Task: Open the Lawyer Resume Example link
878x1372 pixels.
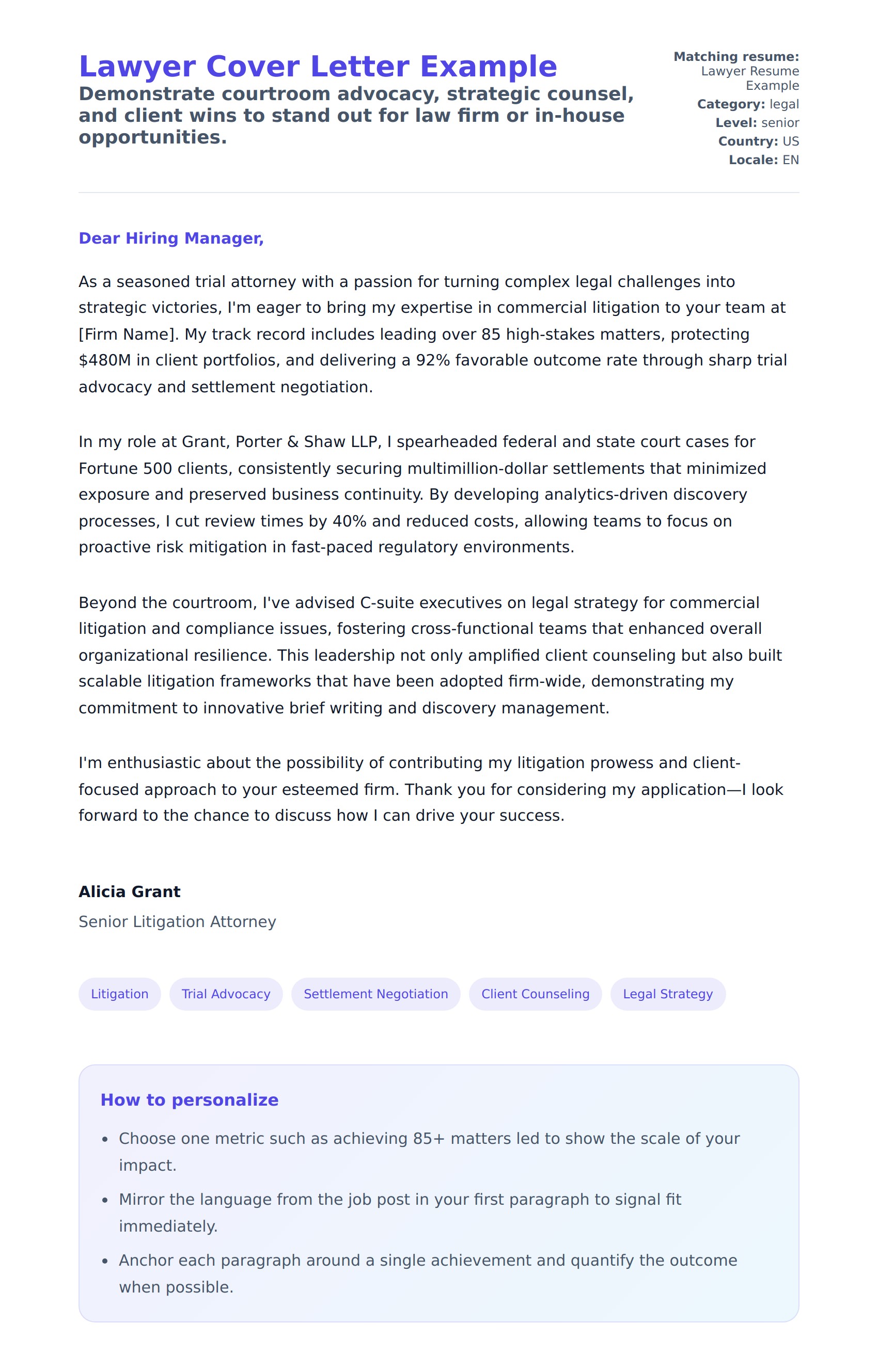Action: click(750, 78)
